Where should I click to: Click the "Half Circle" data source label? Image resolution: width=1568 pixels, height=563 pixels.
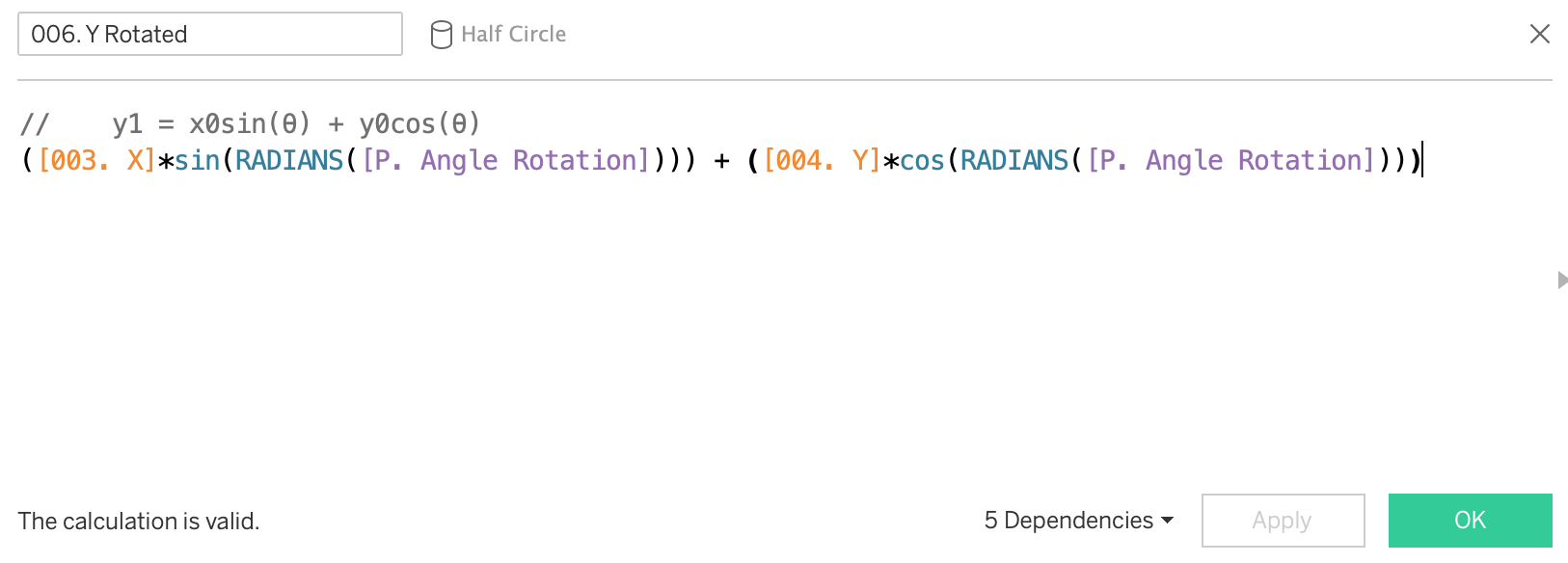[513, 34]
